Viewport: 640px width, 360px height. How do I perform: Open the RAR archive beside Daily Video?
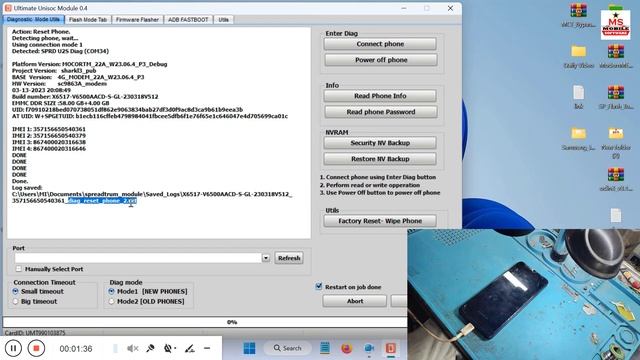pyautogui.click(x=616, y=56)
